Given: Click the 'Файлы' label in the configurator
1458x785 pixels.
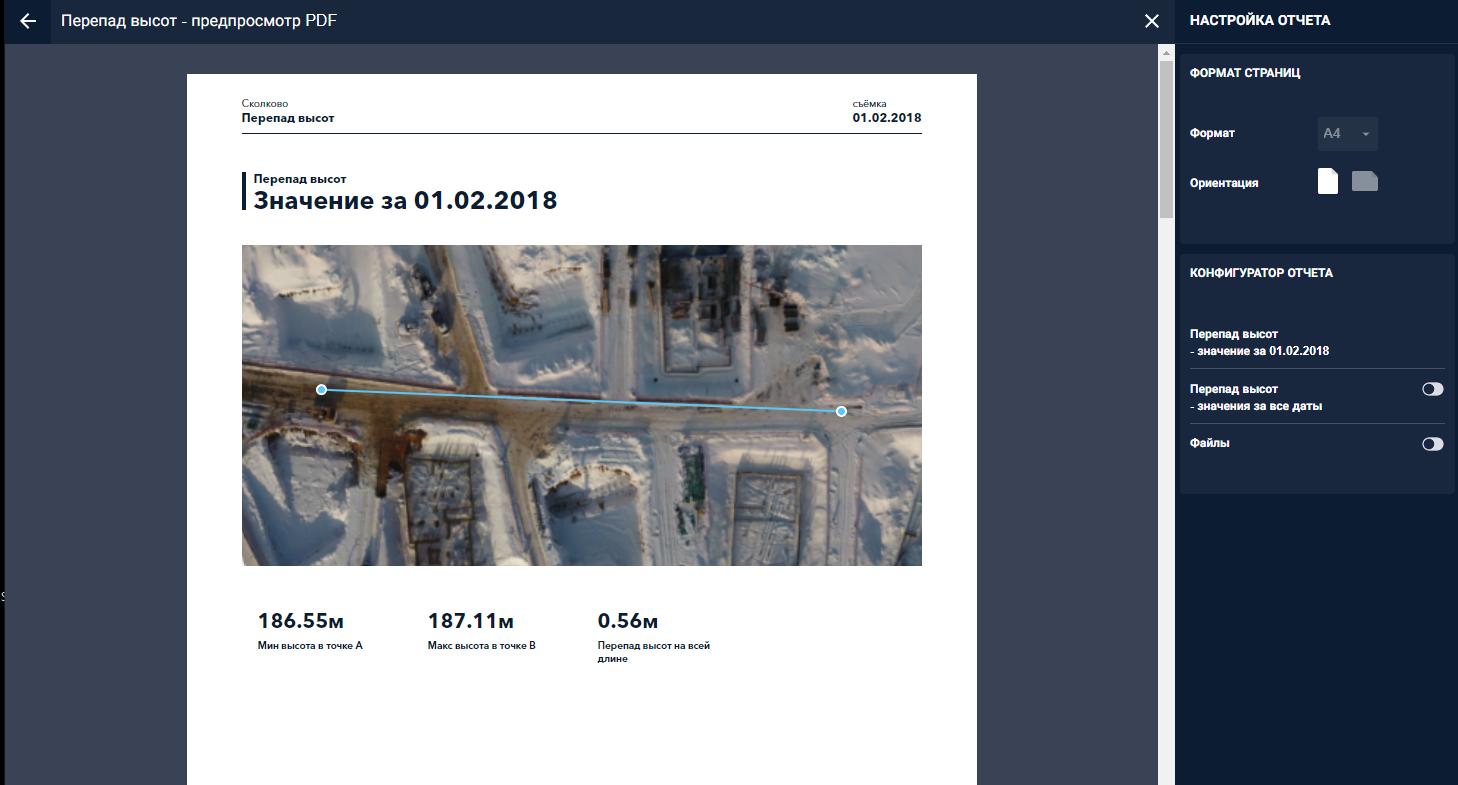Looking at the screenshot, I should [1209, 443].
